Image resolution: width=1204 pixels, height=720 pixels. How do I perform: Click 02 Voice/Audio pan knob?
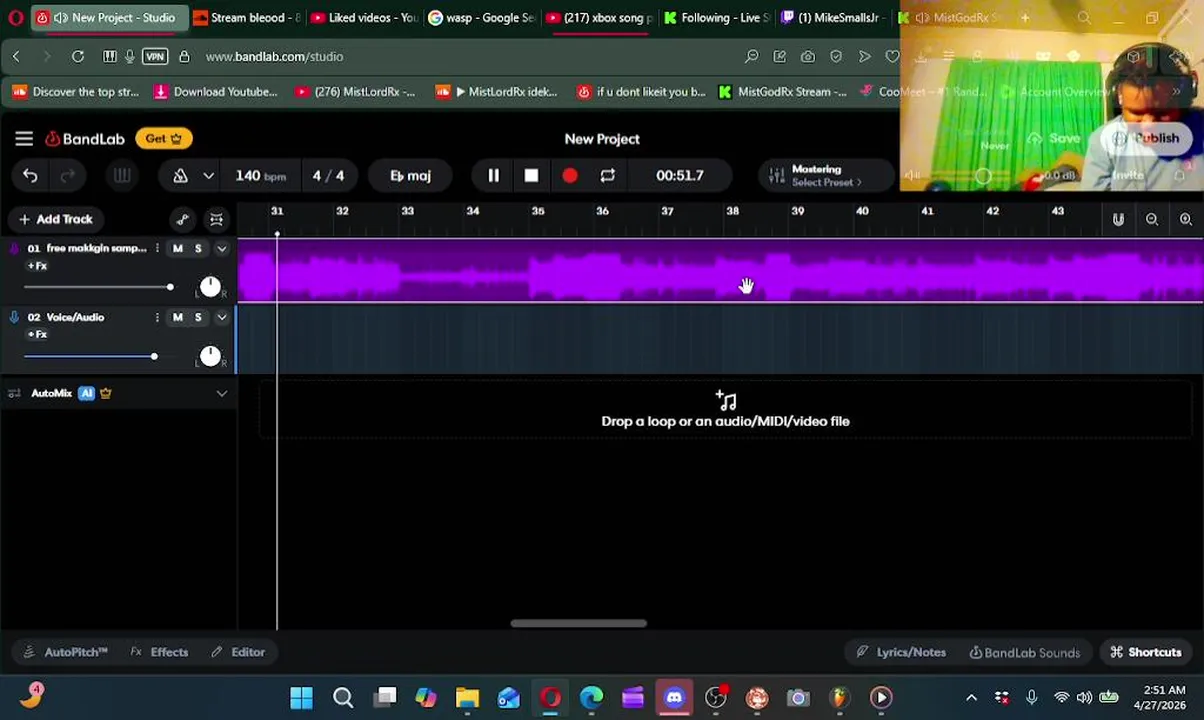(x=210, y=357)
